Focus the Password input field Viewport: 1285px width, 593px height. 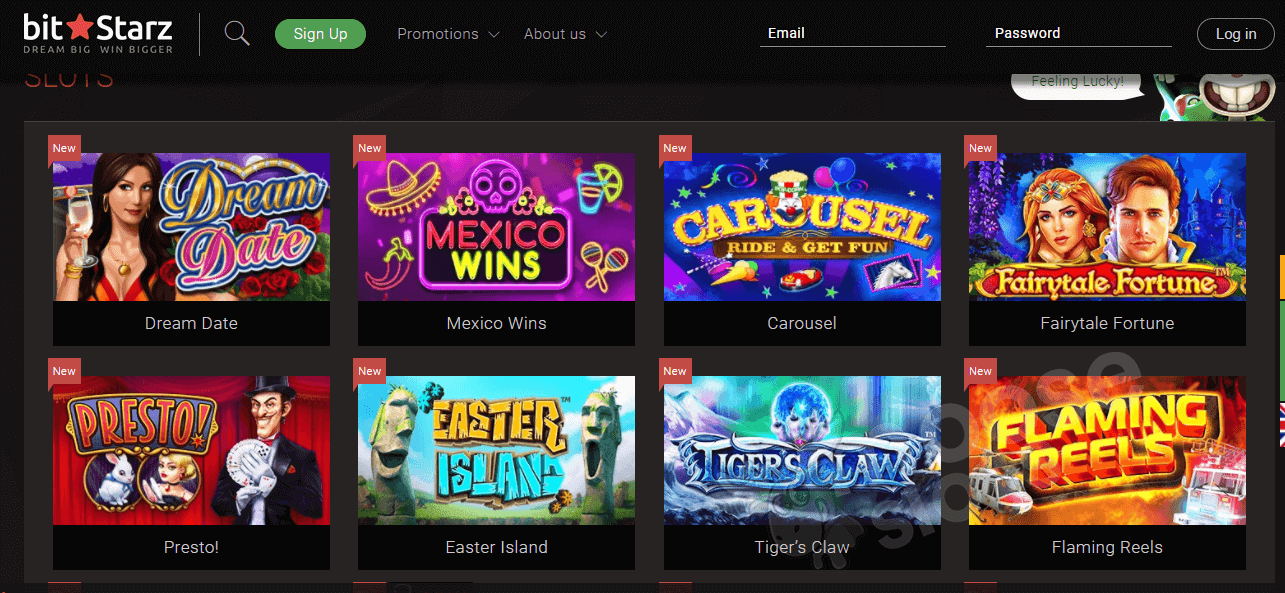tap(1079, 34)
